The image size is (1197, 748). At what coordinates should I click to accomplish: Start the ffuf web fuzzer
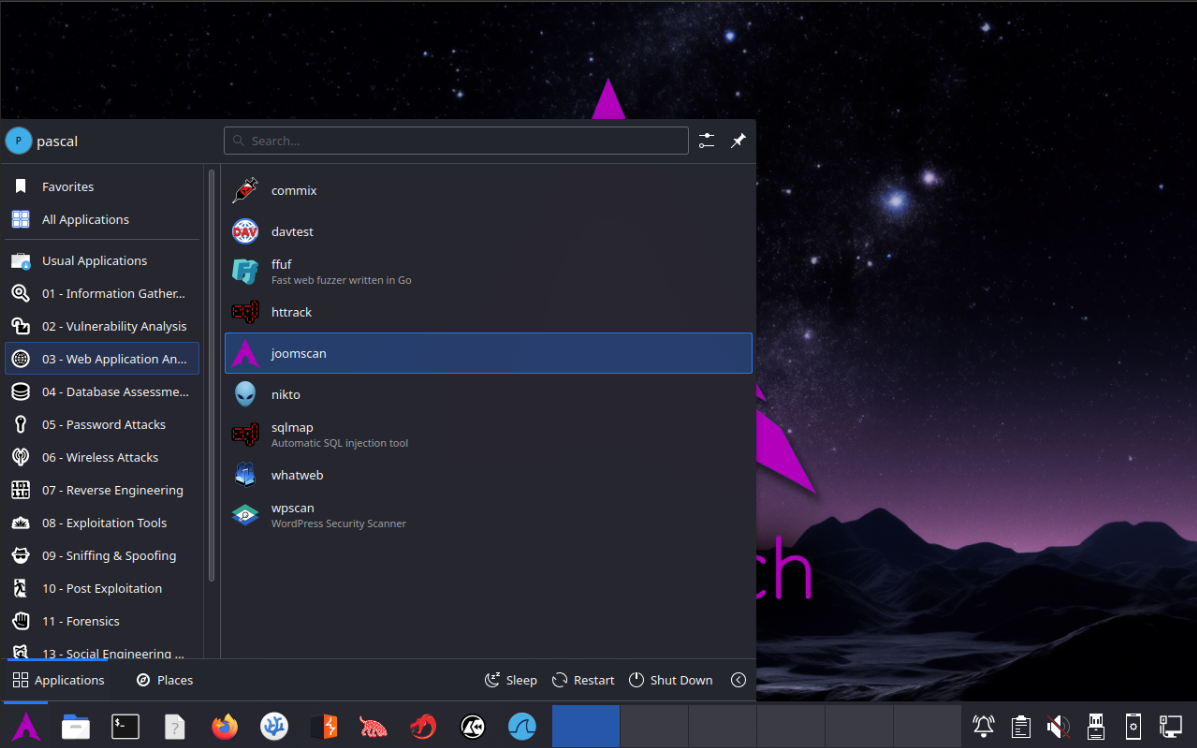click(489, 272)
